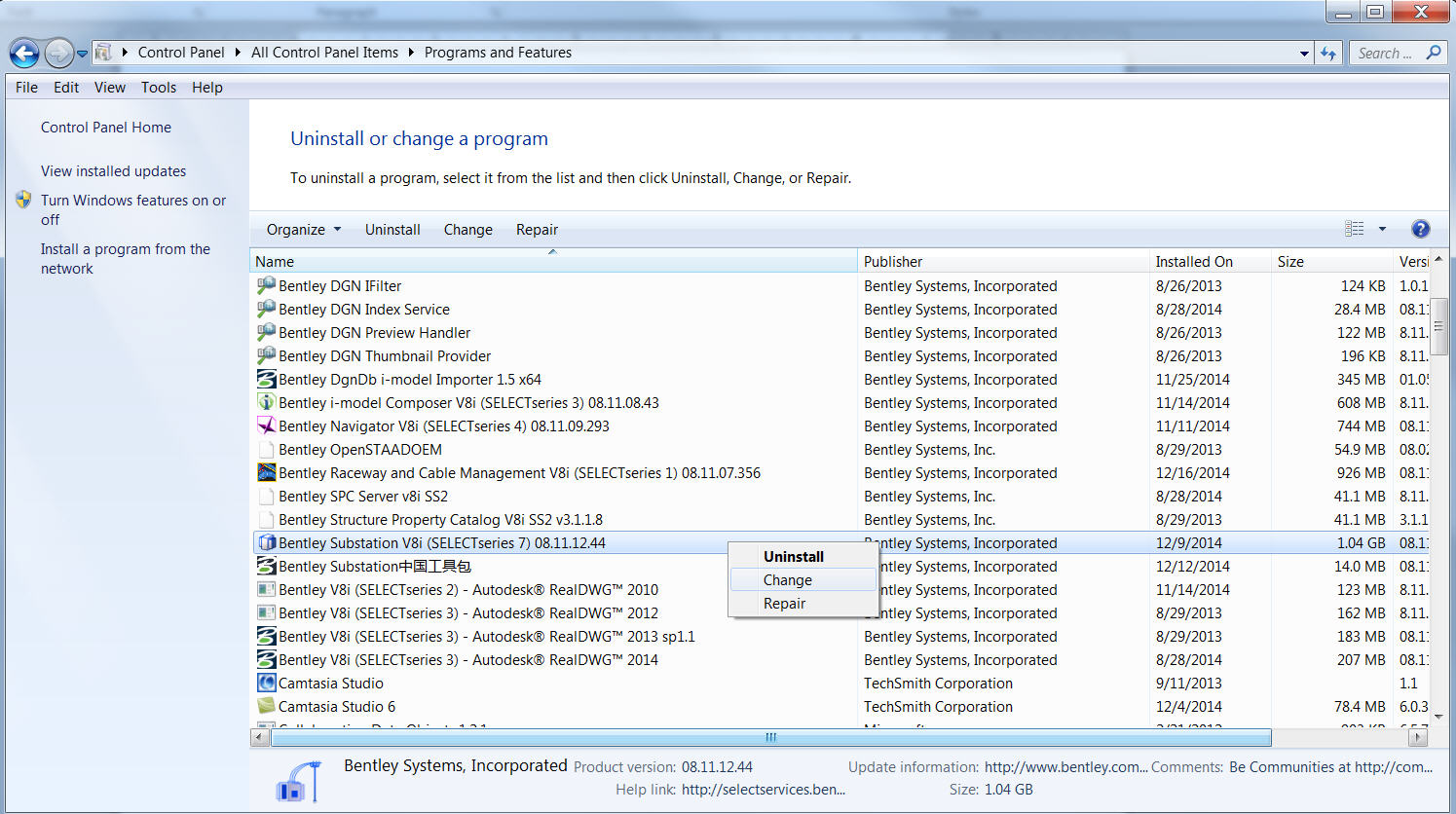Click the Bentley Substation V8i SELECTseries 7 icon
Screen dimensions: 1456x814
(x=268, y=542)
